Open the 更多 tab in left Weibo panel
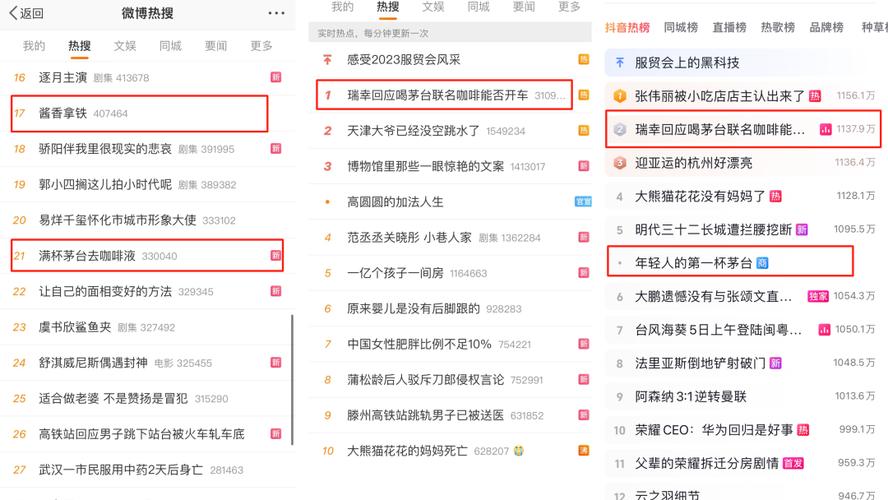888x500 pixels. [x=261, y=46]
